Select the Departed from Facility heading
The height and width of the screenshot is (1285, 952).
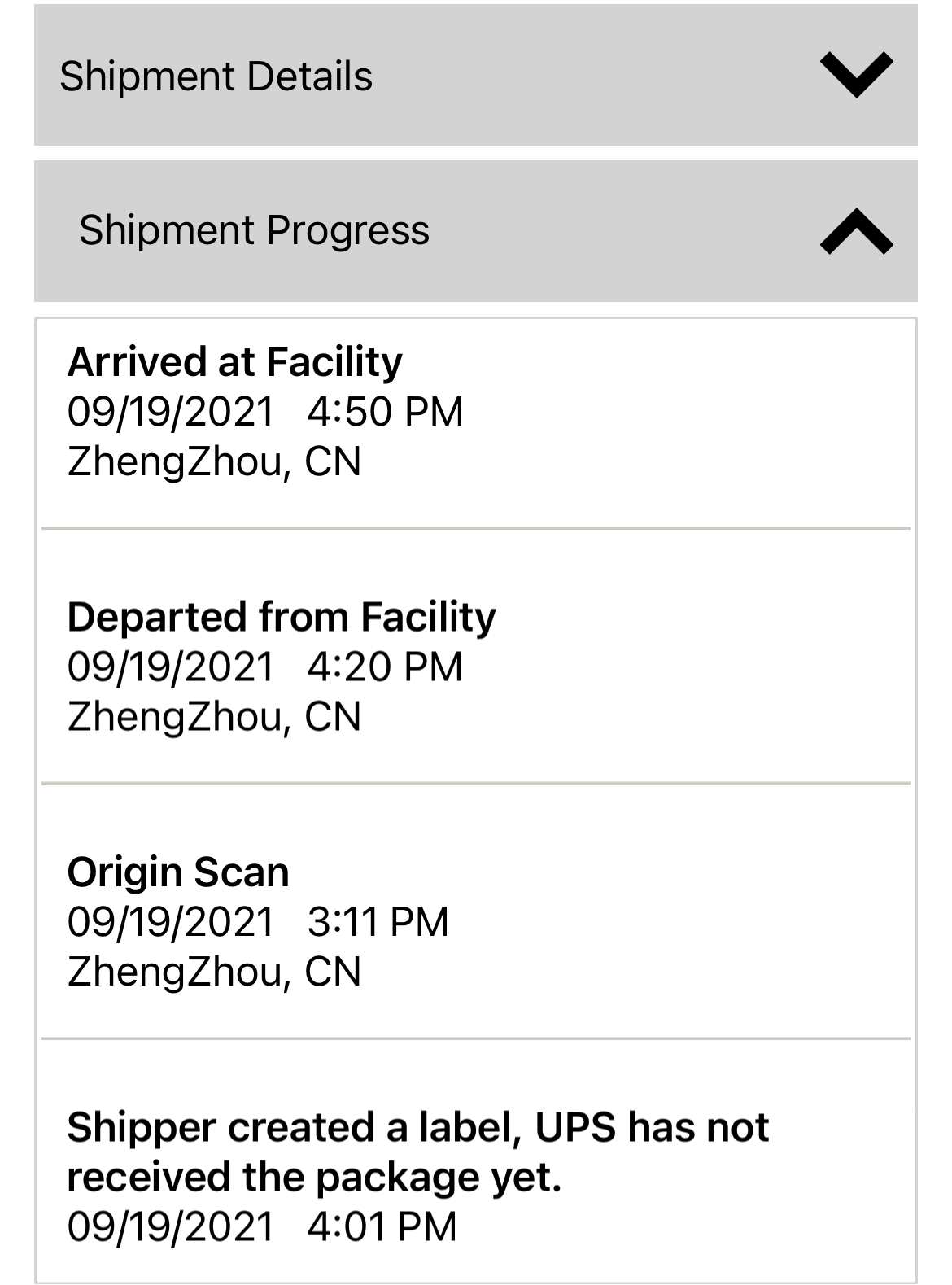(x=281, y=617)
